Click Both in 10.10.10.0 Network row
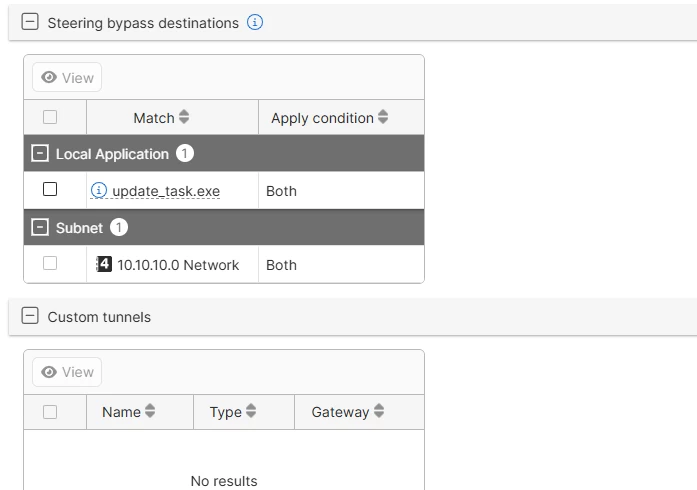697x490 pixels. pyautogui.click(x=281, y=265)
